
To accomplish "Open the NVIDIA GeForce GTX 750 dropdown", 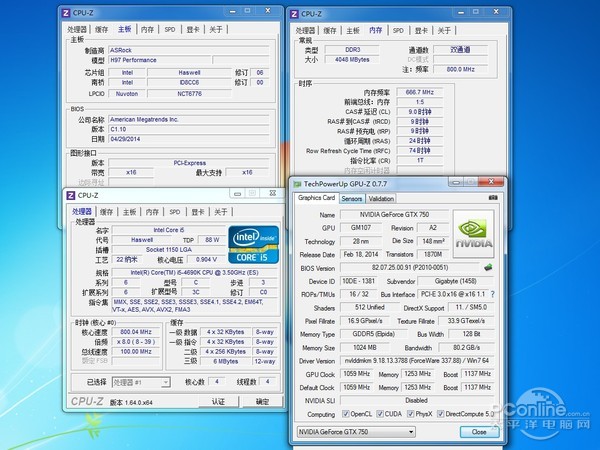I will tap(356, 432).
